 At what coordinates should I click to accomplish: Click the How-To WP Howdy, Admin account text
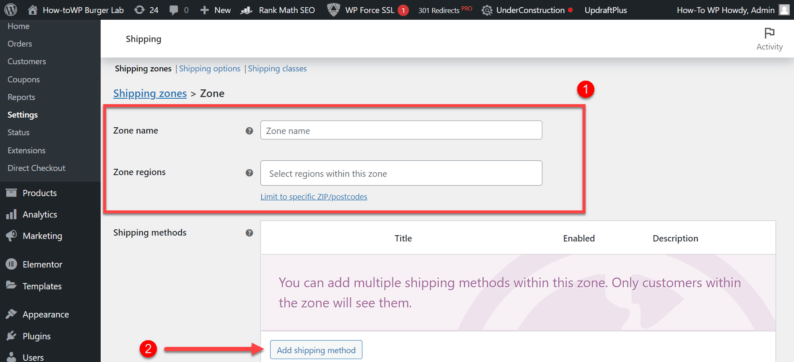pos(726,10)
